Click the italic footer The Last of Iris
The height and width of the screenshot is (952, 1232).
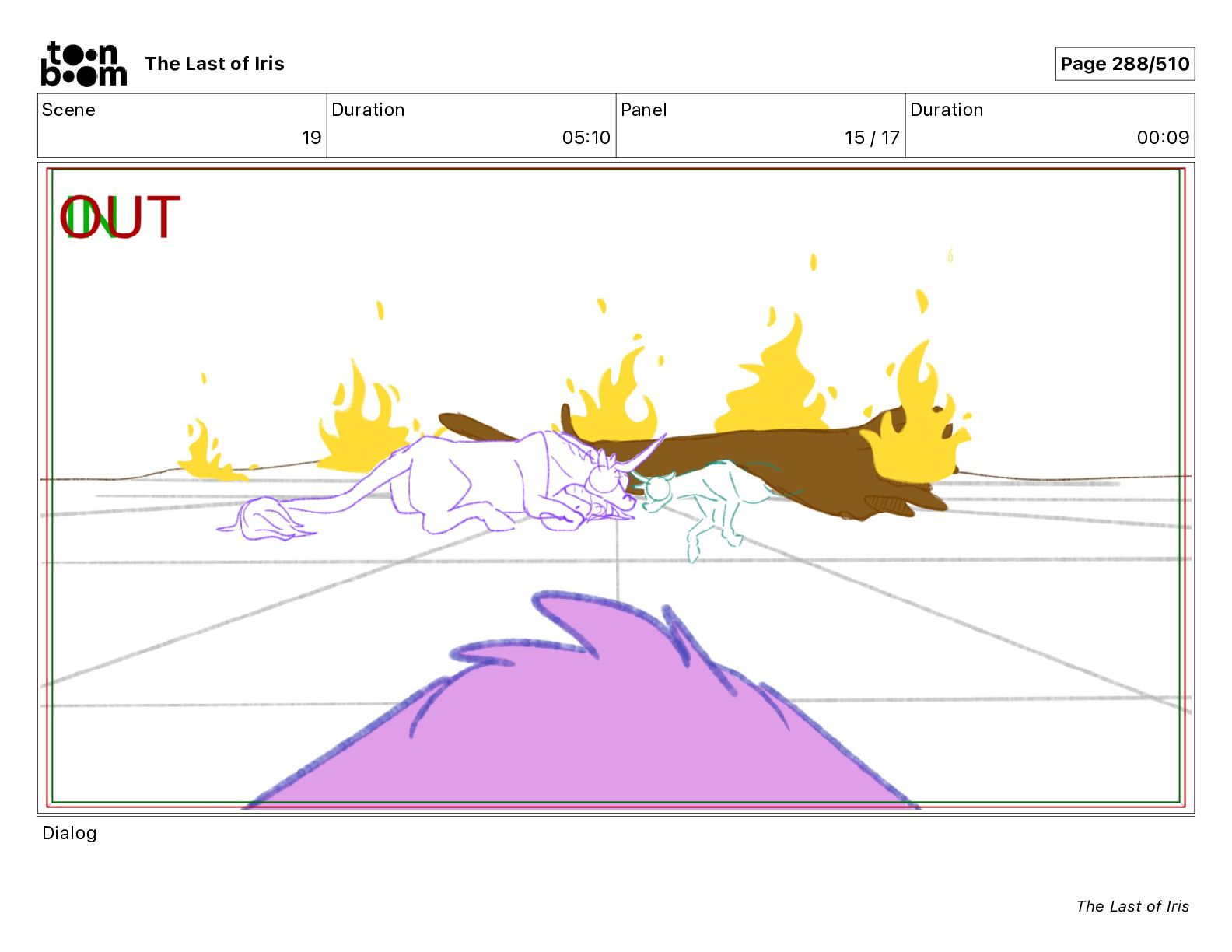click(1132, 906)
